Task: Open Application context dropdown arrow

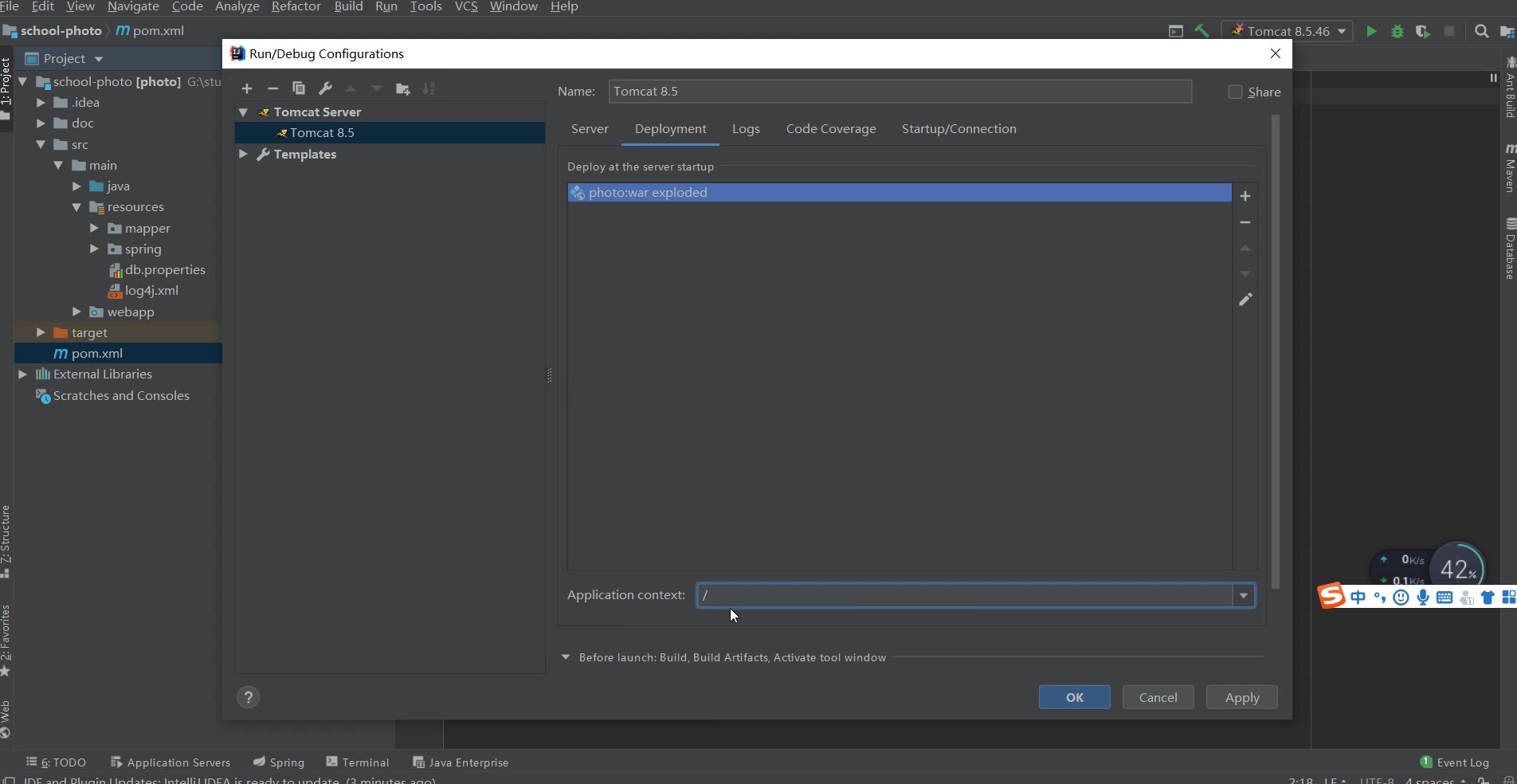Action: (x=1244, y=595)
